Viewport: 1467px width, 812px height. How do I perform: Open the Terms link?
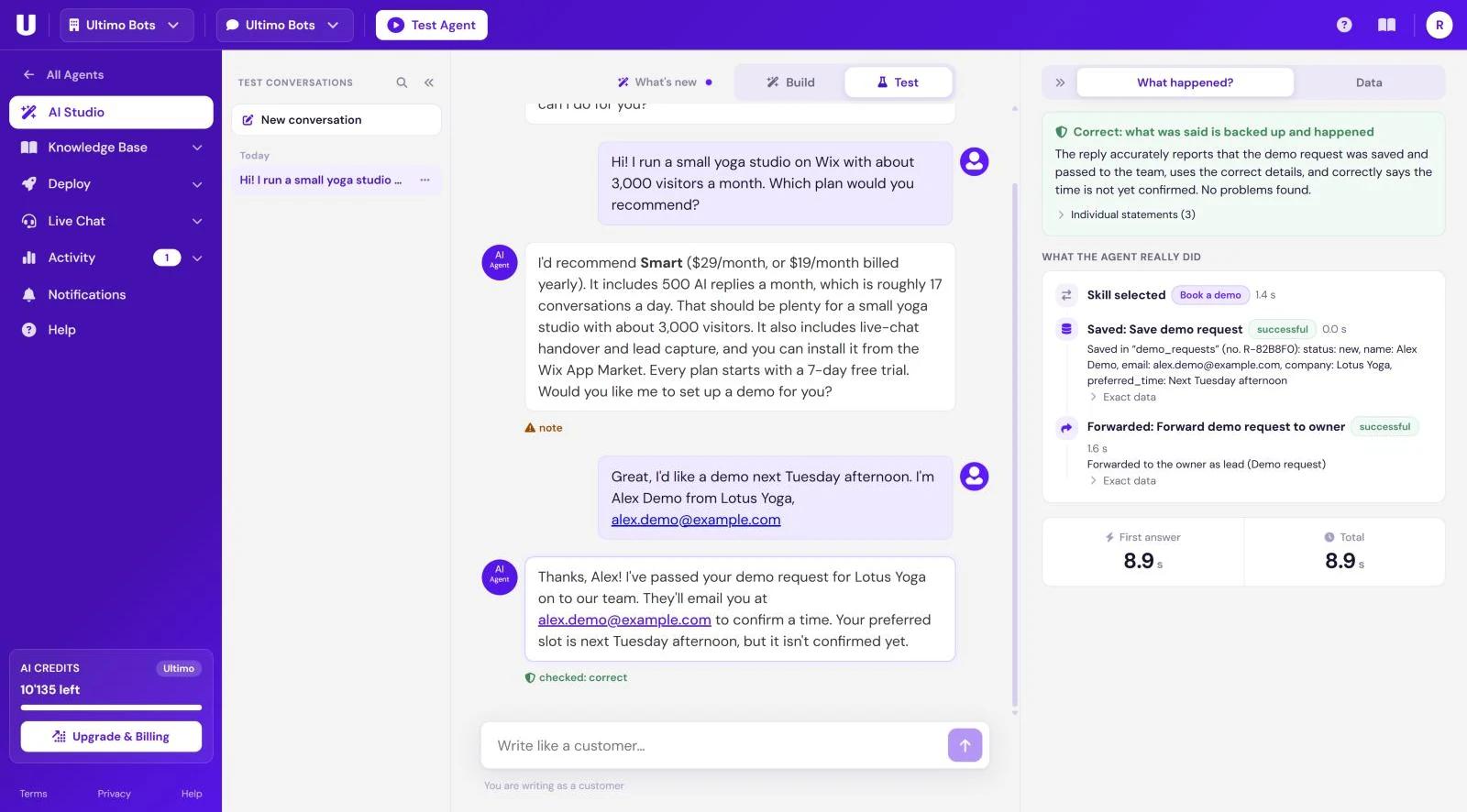34,794
